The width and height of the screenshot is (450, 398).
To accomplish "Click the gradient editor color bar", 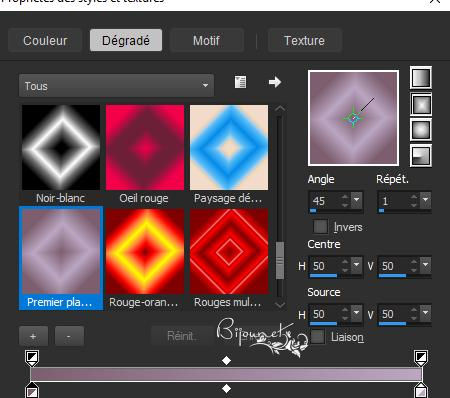I will pos(226,374).
